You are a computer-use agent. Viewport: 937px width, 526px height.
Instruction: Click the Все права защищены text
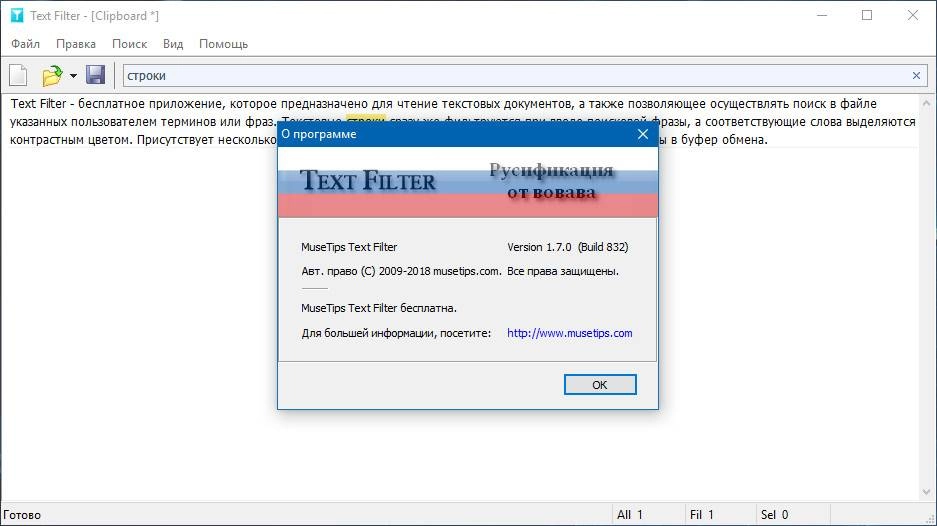(563, 271)
